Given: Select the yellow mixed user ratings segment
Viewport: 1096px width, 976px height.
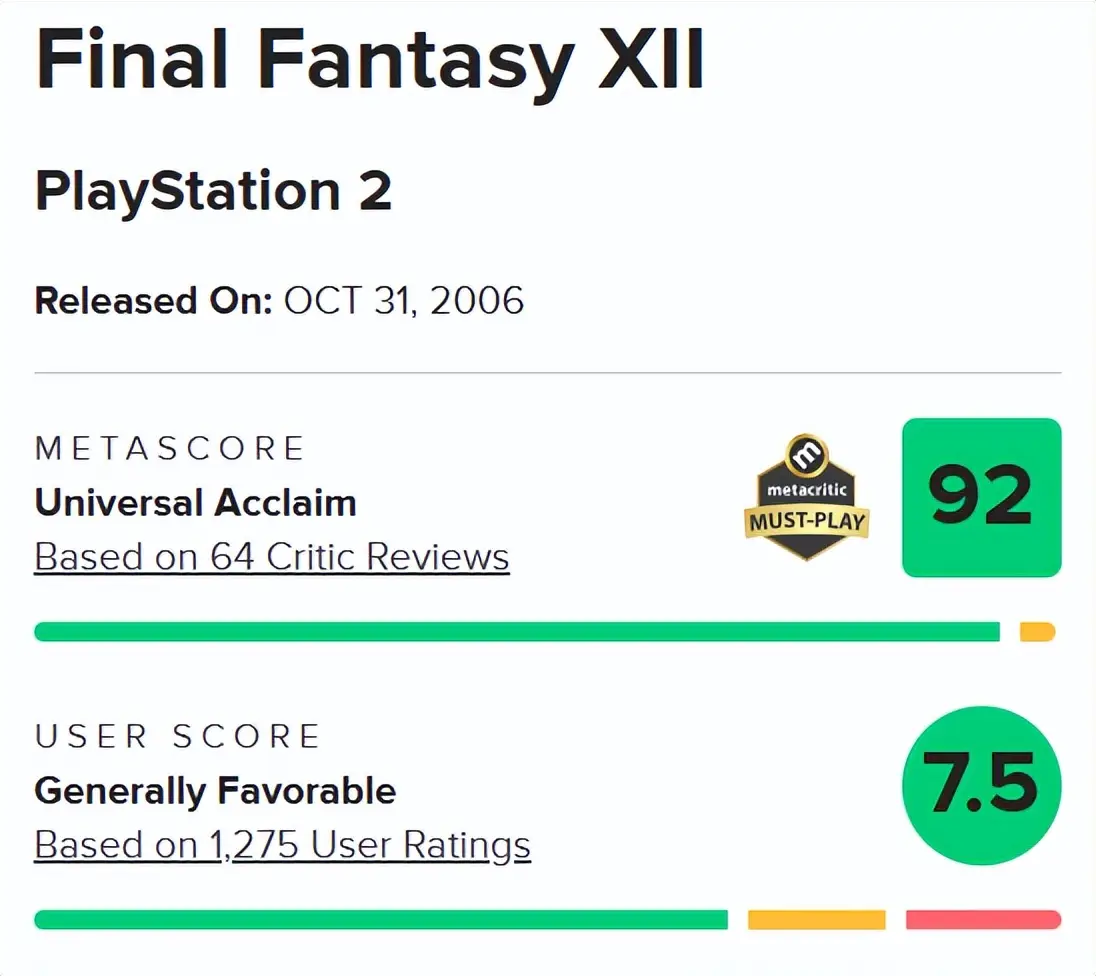Looking at the screenshot, I should (x=816, y=919).
